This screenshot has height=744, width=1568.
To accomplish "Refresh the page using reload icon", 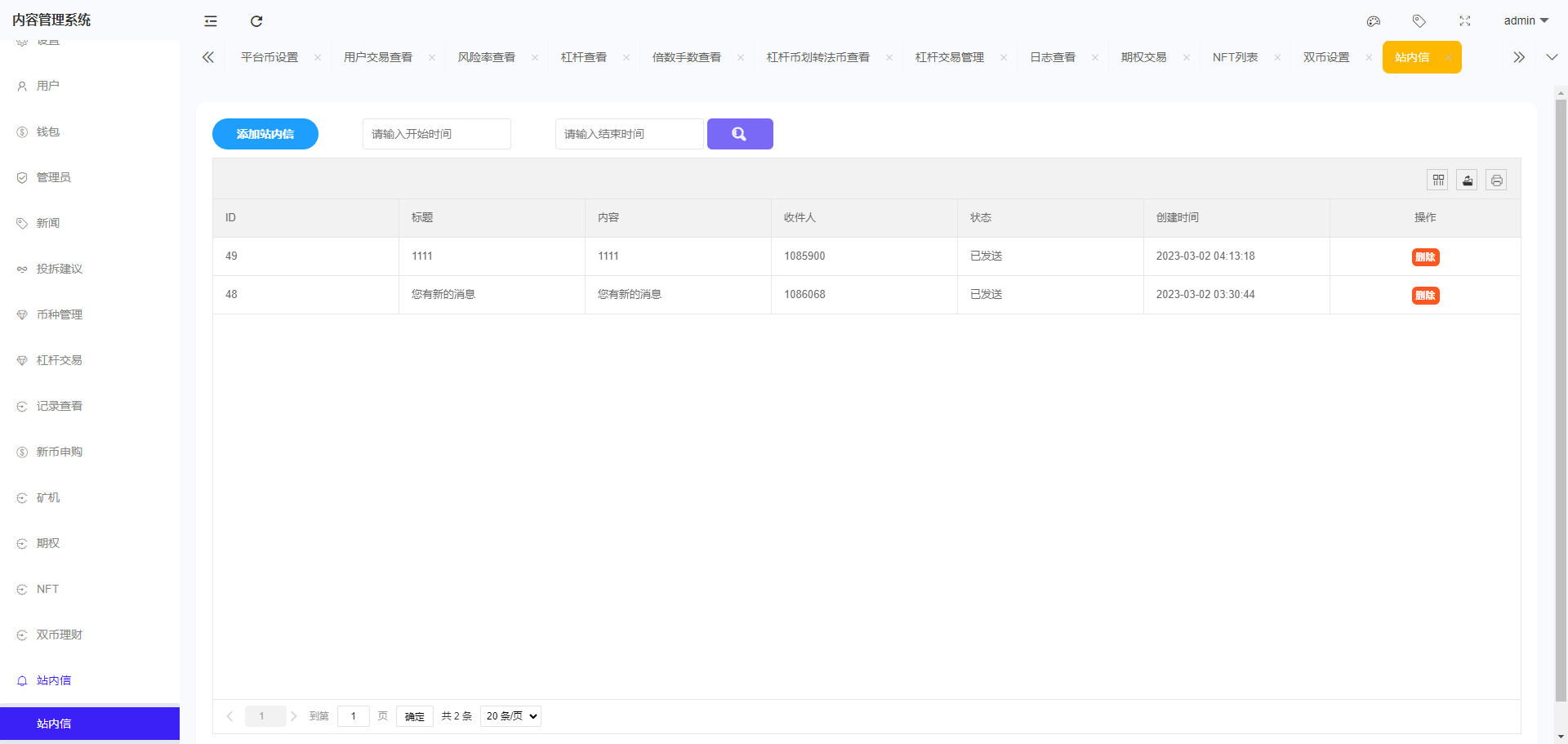I will (256, 21).
